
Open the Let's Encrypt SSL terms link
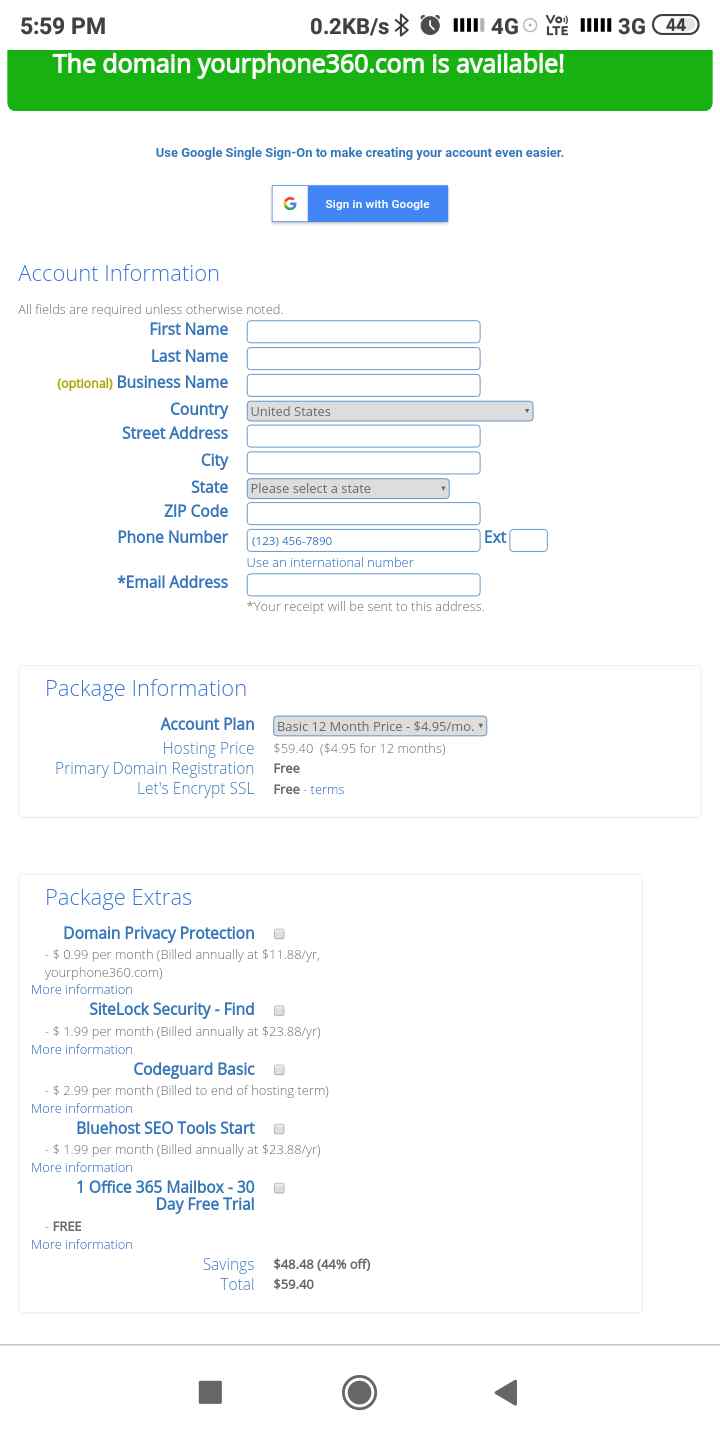(327, 790)
